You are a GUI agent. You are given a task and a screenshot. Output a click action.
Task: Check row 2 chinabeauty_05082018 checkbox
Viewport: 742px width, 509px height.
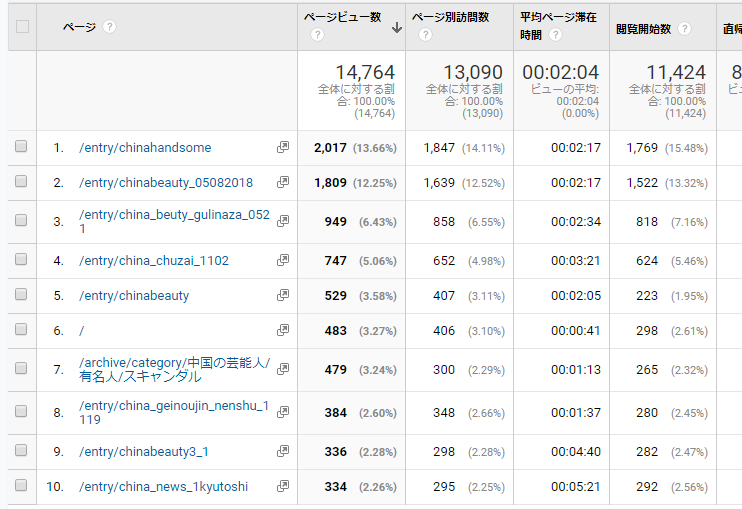click(x=21, y=181)
